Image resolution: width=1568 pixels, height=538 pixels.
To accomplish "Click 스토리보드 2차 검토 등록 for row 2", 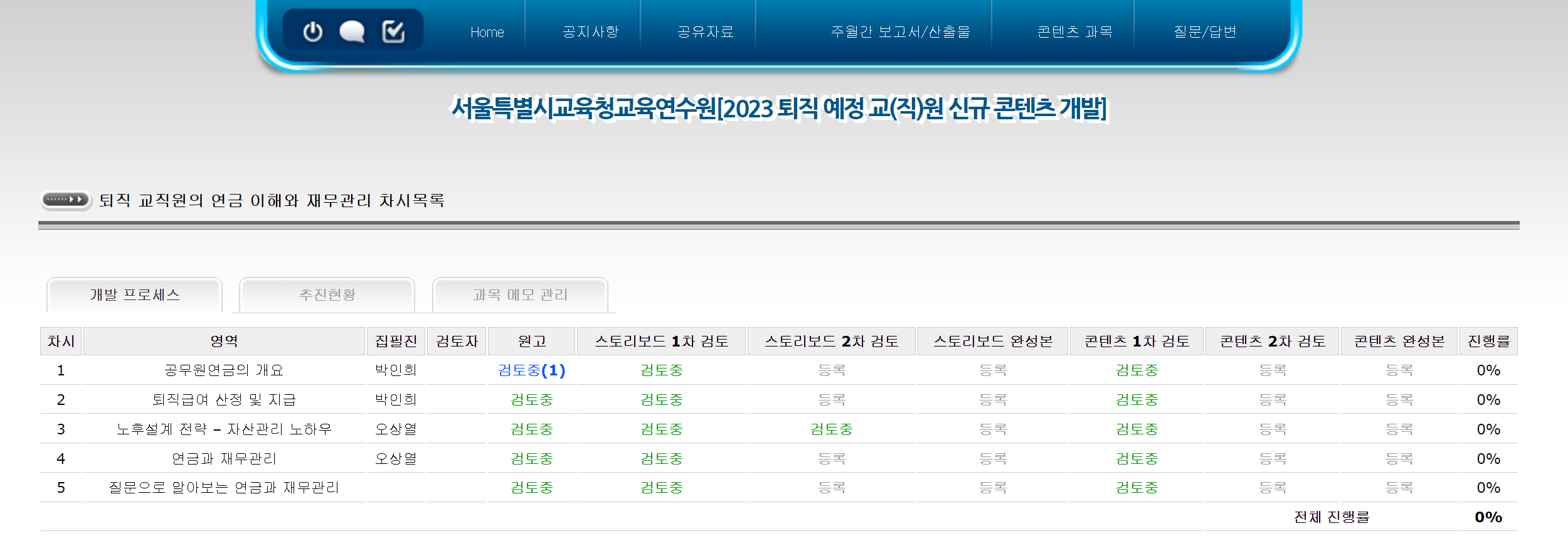I will (832, 400).
